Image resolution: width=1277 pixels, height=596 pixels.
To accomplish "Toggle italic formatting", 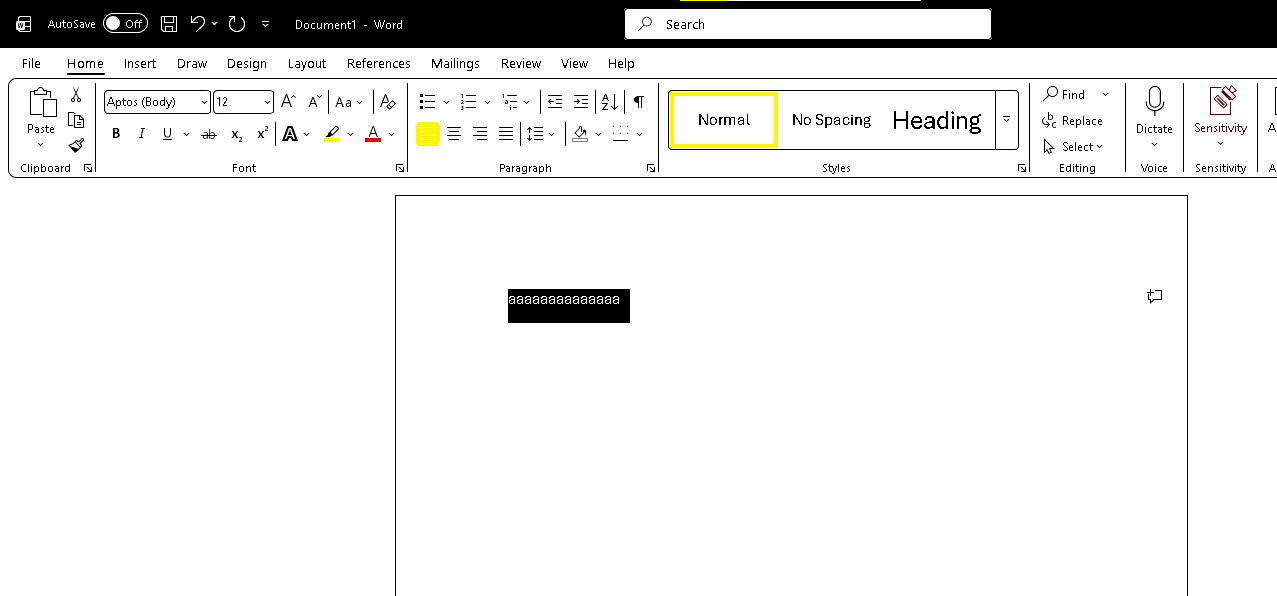I will coord(141,134).
